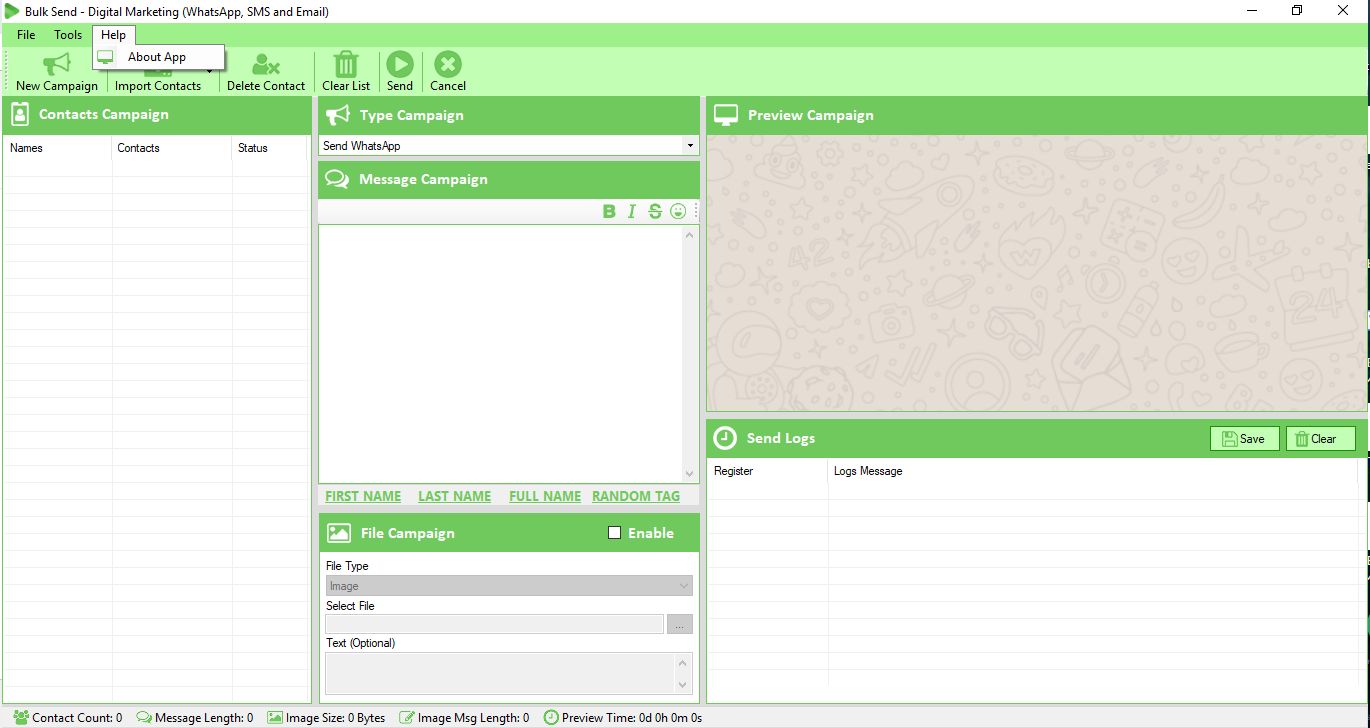
Task: Apply italic formatting to the message
Action: (x=632, y=211)
